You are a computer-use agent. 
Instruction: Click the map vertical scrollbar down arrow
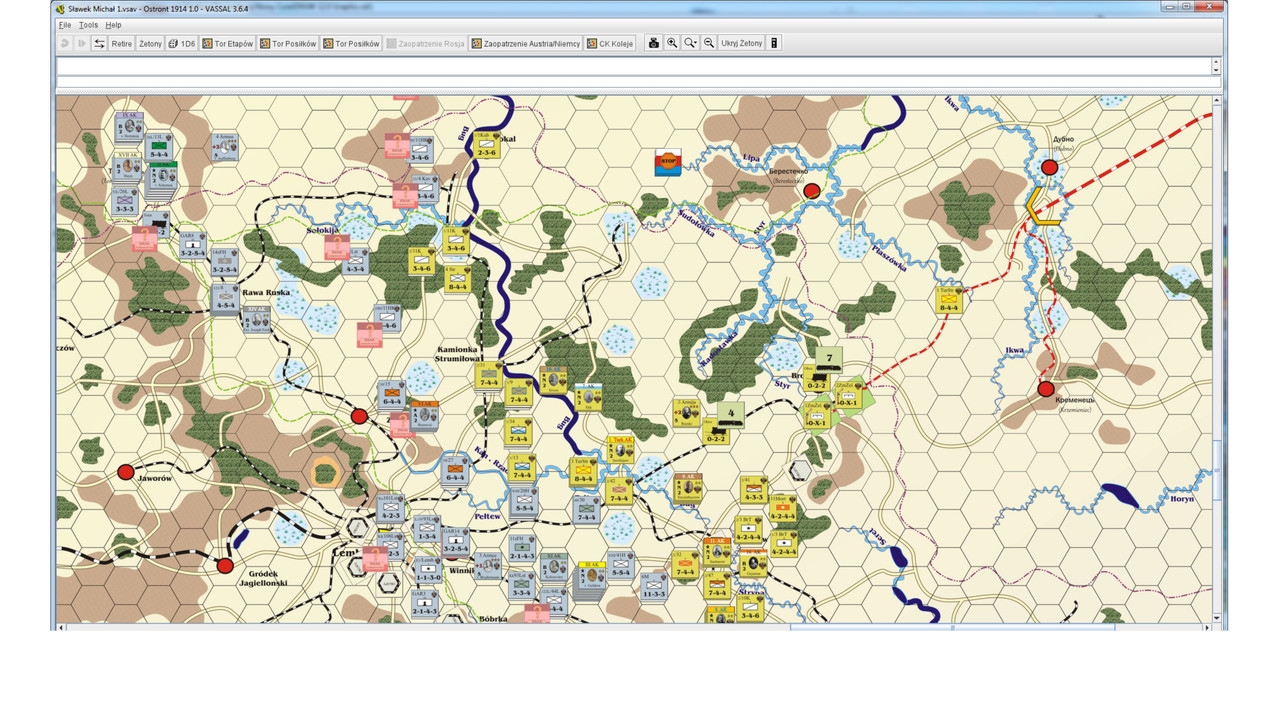coord(1217,618)
